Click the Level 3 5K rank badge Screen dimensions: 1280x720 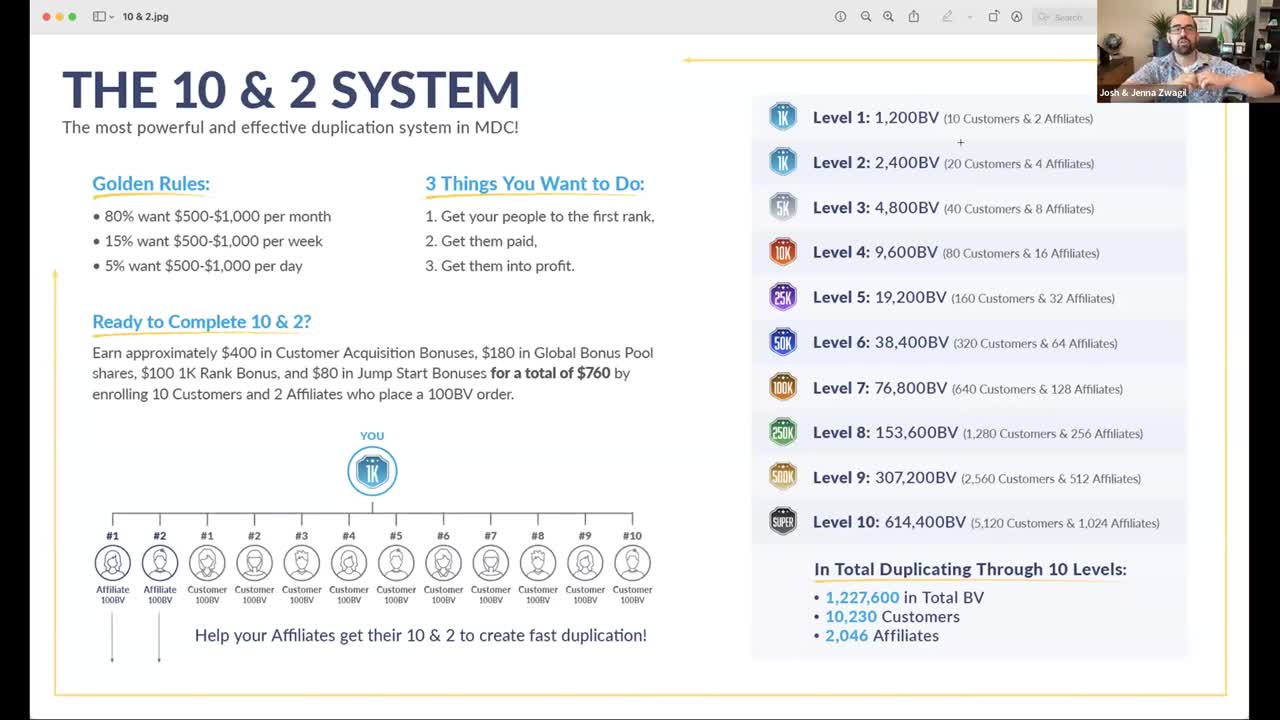(x=783, y=207)
